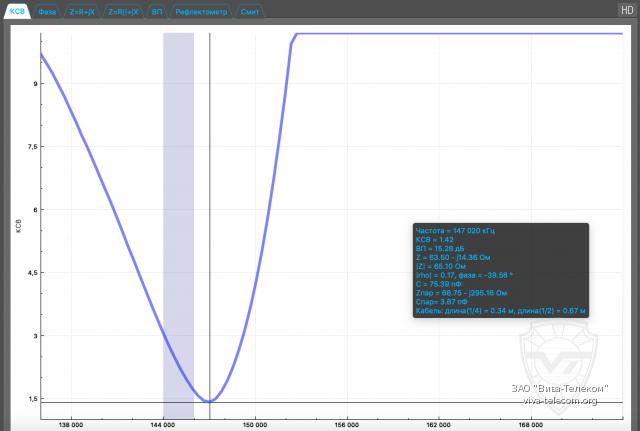Click the 144 000 frequency axis label

[163, 425]
